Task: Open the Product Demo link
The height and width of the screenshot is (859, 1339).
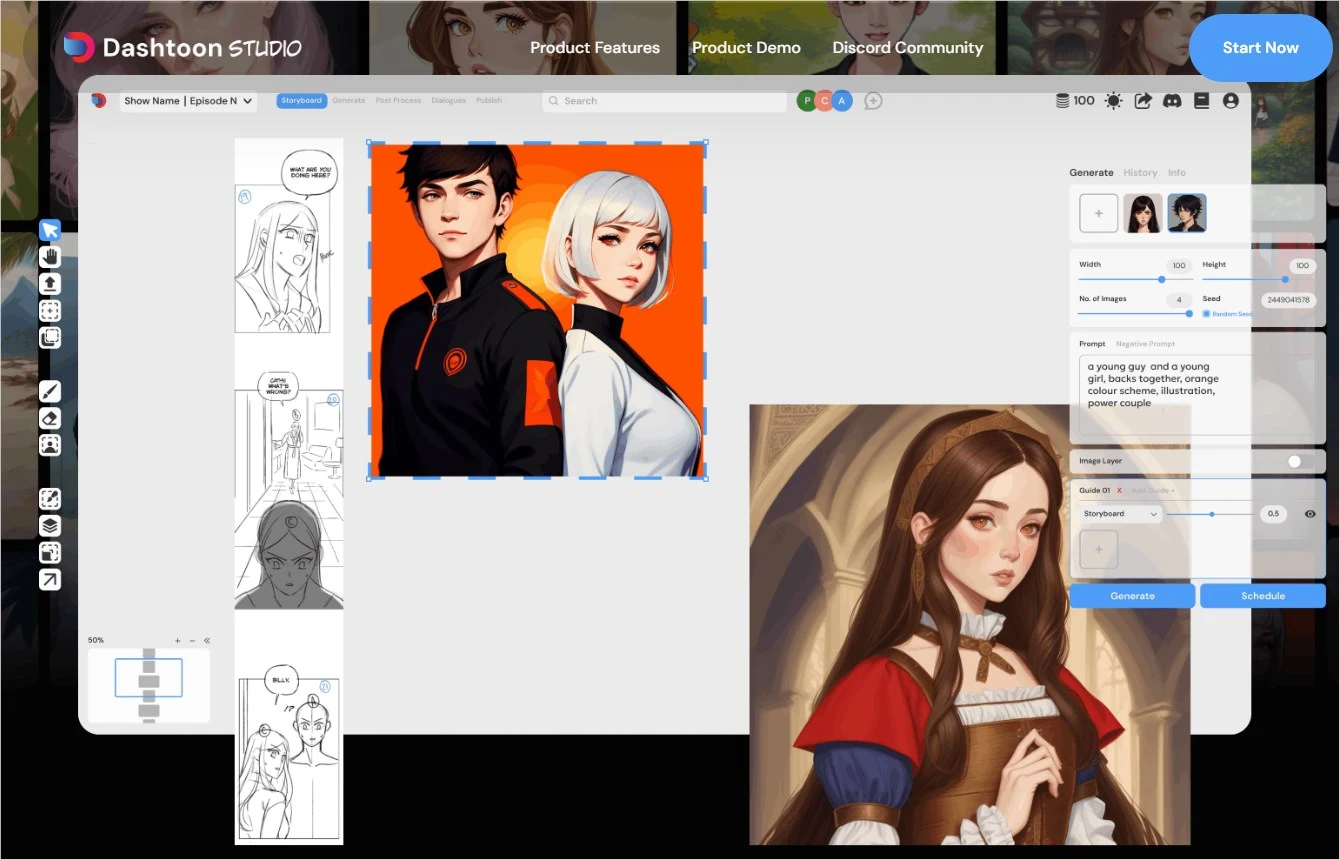Action: 746,48
